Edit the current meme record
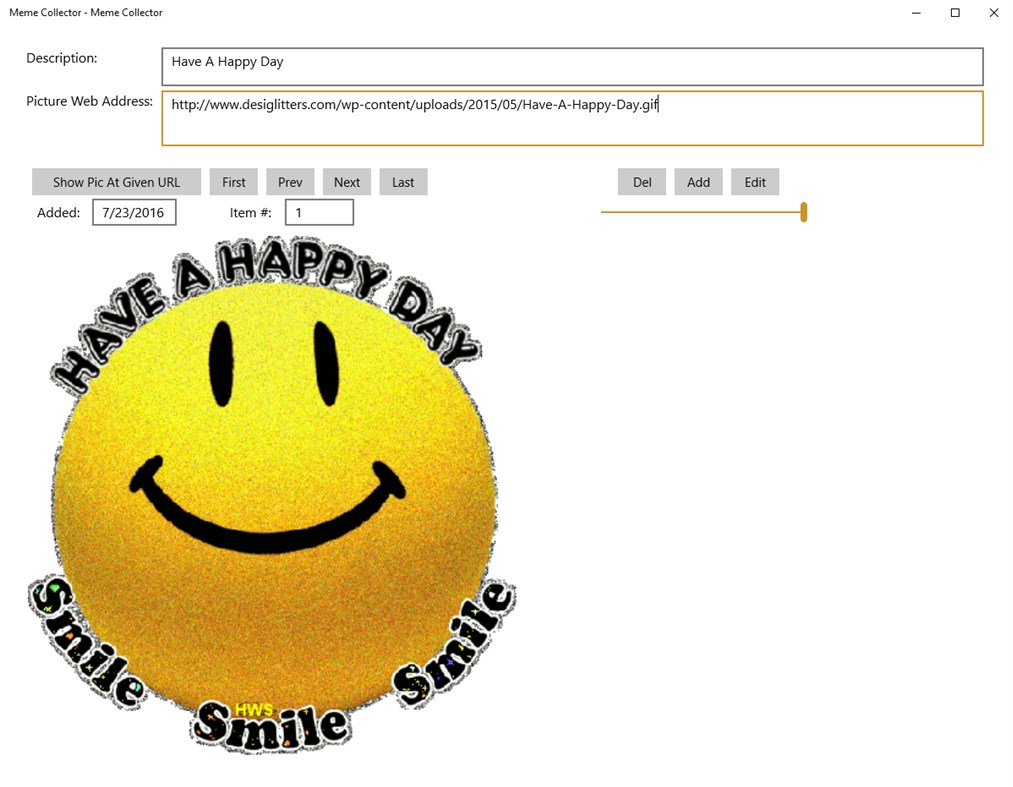Viewport: 1013px width, 787px height. [755, 181]
